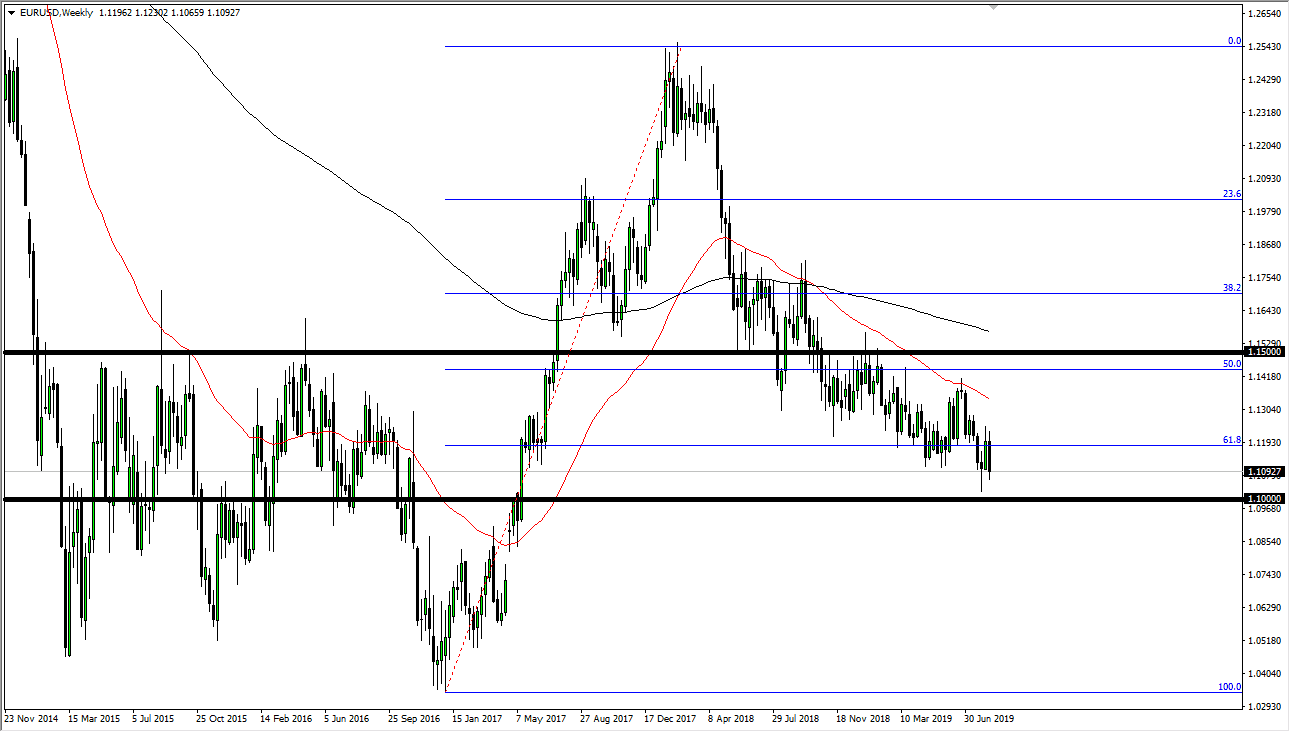Select the Fibonacci 61.8 level label
The width and height of the screenshot is (1290, 732).
(1232, 439)
